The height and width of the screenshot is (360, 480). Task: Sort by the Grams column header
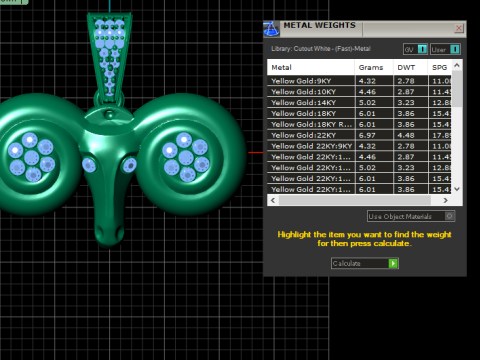tap(374, 67)
